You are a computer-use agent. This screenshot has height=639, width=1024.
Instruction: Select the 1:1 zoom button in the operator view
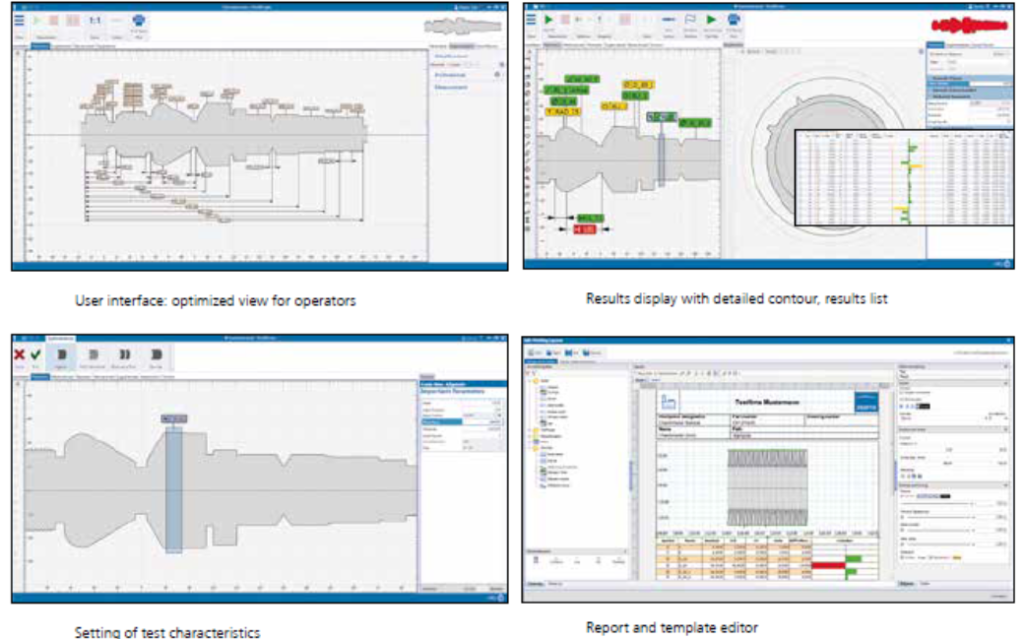[94, 20]
